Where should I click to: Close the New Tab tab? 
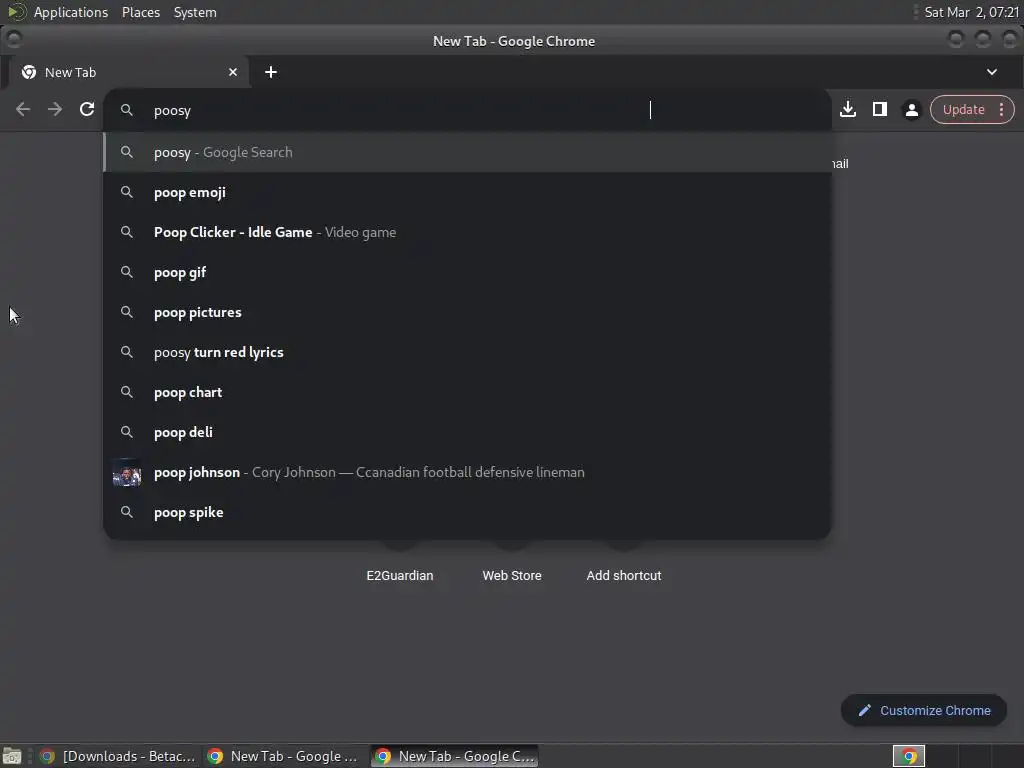point(233,72)
